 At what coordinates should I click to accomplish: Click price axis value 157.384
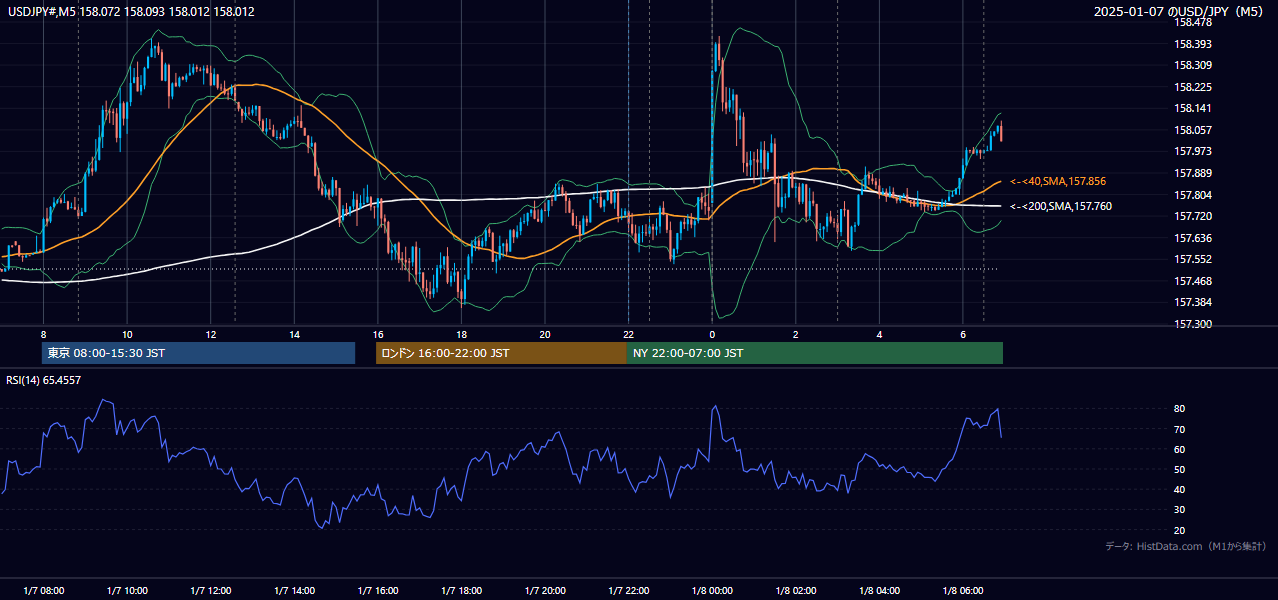(1192, 302)
